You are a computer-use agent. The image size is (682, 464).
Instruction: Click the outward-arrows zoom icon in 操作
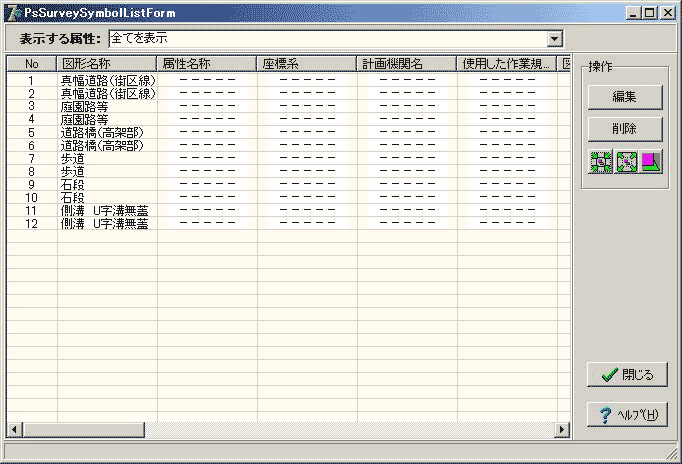point(626,162)
